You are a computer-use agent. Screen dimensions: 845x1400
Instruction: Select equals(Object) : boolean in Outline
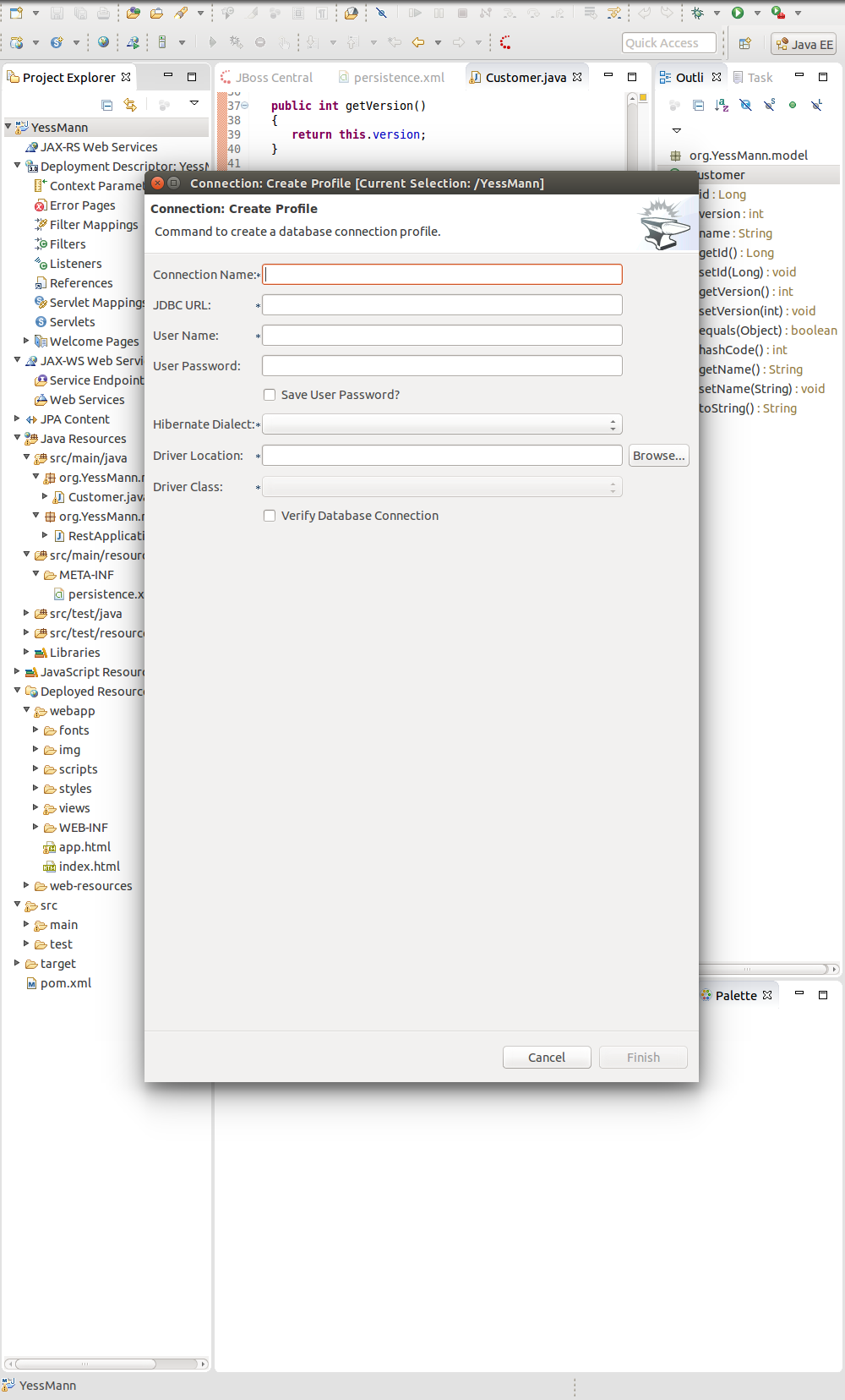[768, 331]
